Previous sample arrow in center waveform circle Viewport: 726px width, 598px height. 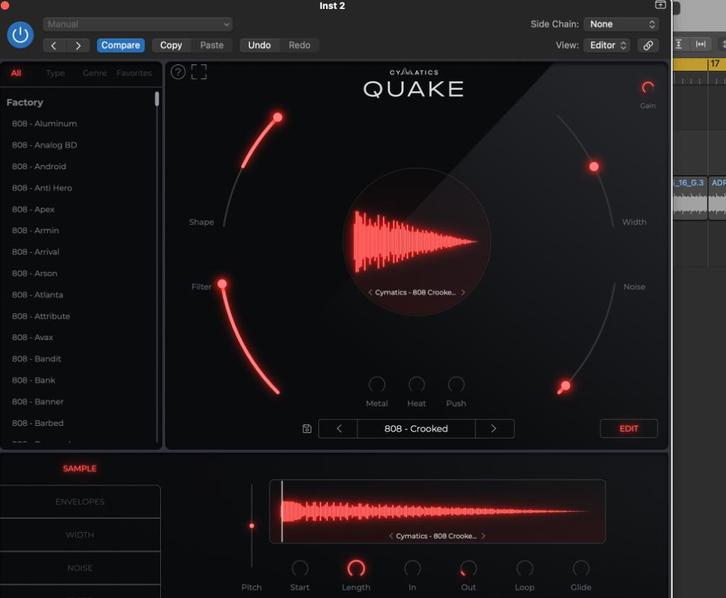(370, 293)
